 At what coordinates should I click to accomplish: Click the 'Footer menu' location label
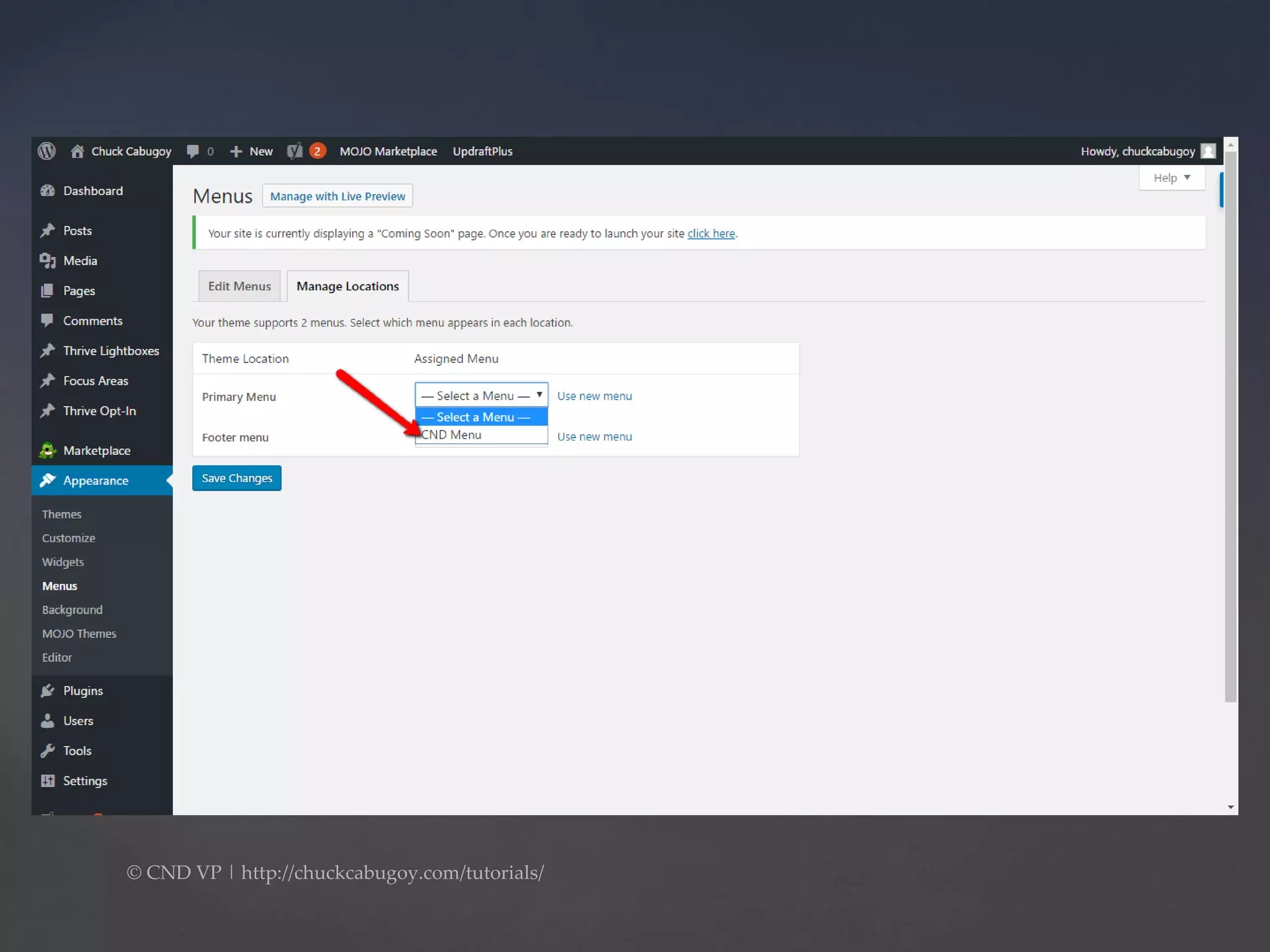pos(235,438)
